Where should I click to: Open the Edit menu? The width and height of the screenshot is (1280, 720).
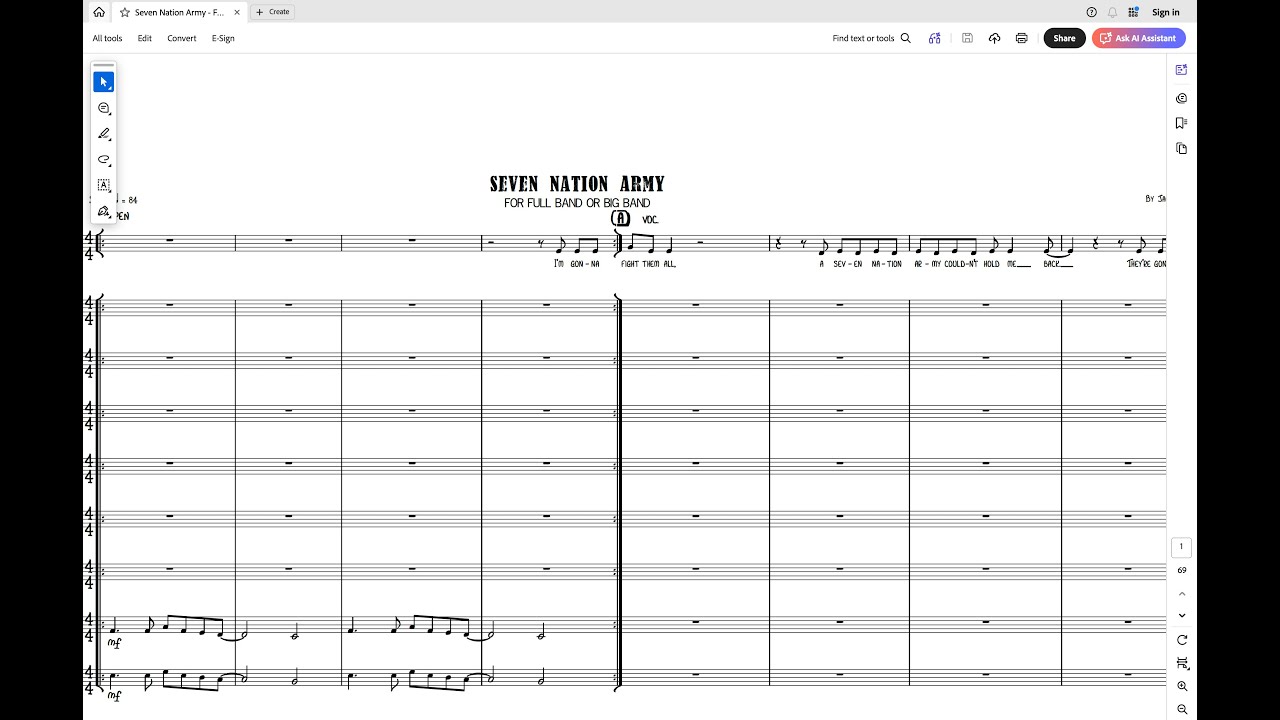(x=145, y=38)
